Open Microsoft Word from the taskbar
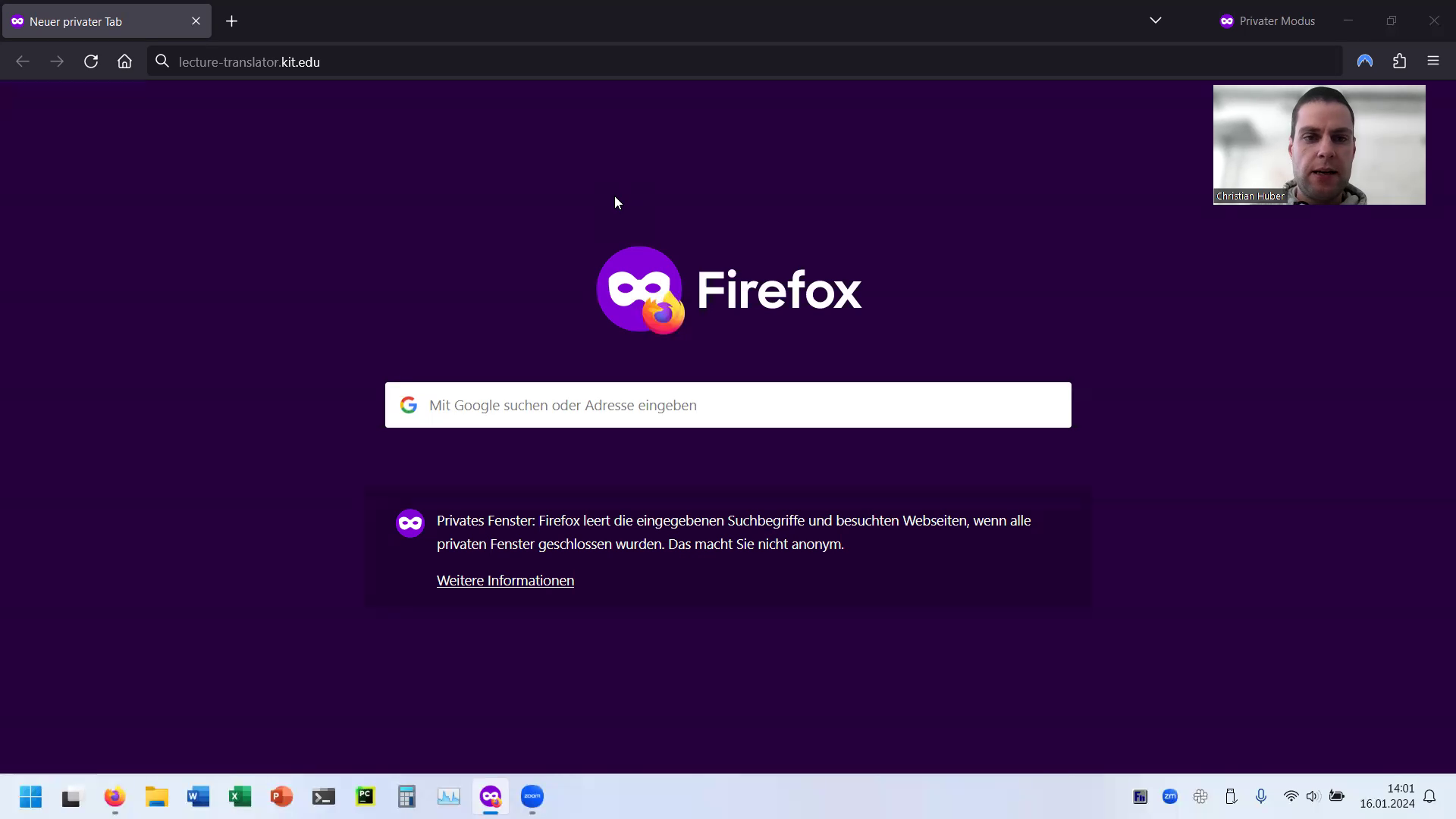The image size is (1456, 819). 199,797
